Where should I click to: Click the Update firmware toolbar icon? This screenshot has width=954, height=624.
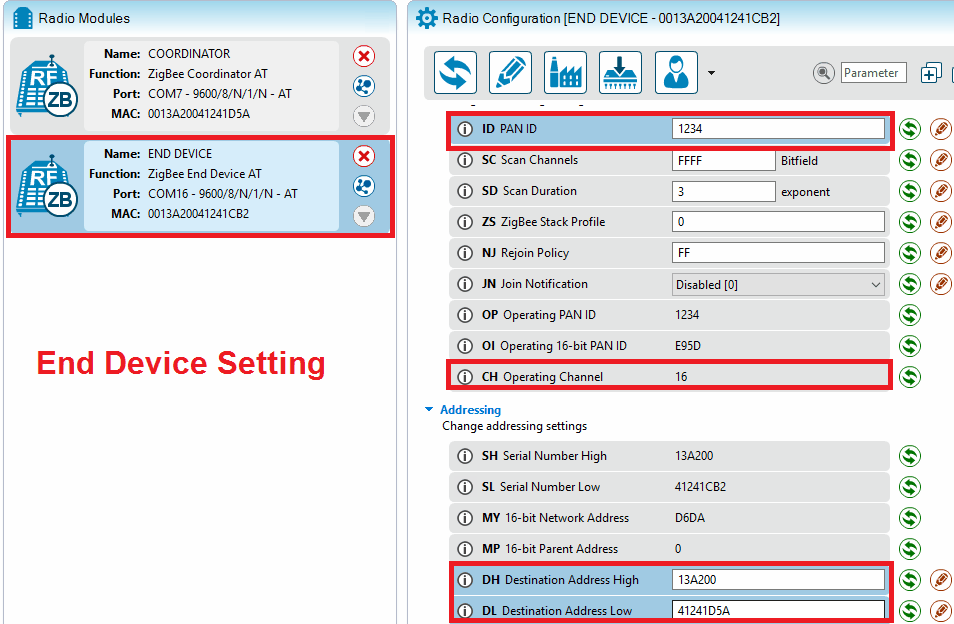tap(620, 73)
